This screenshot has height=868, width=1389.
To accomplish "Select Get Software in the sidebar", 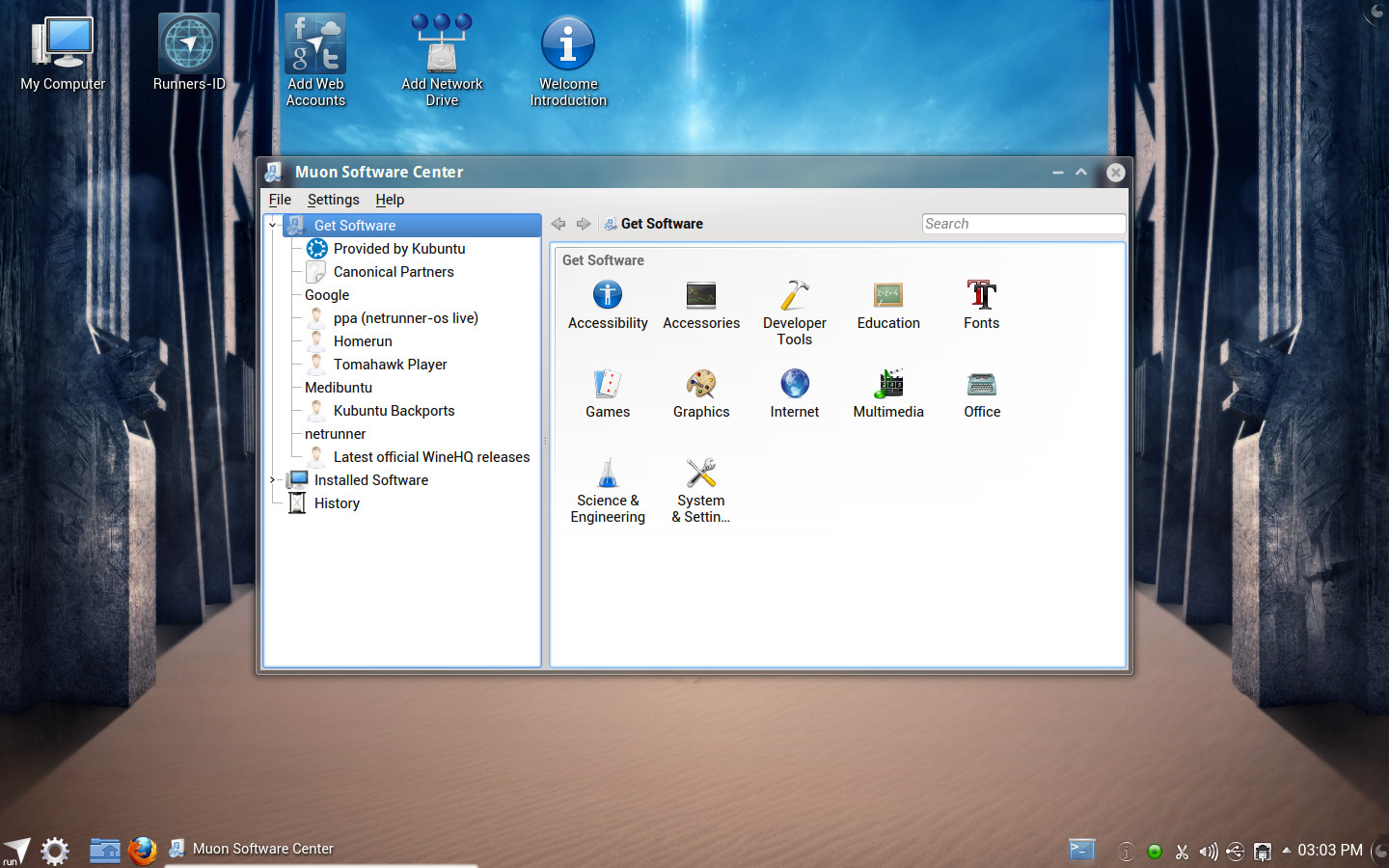I will 412,225.
